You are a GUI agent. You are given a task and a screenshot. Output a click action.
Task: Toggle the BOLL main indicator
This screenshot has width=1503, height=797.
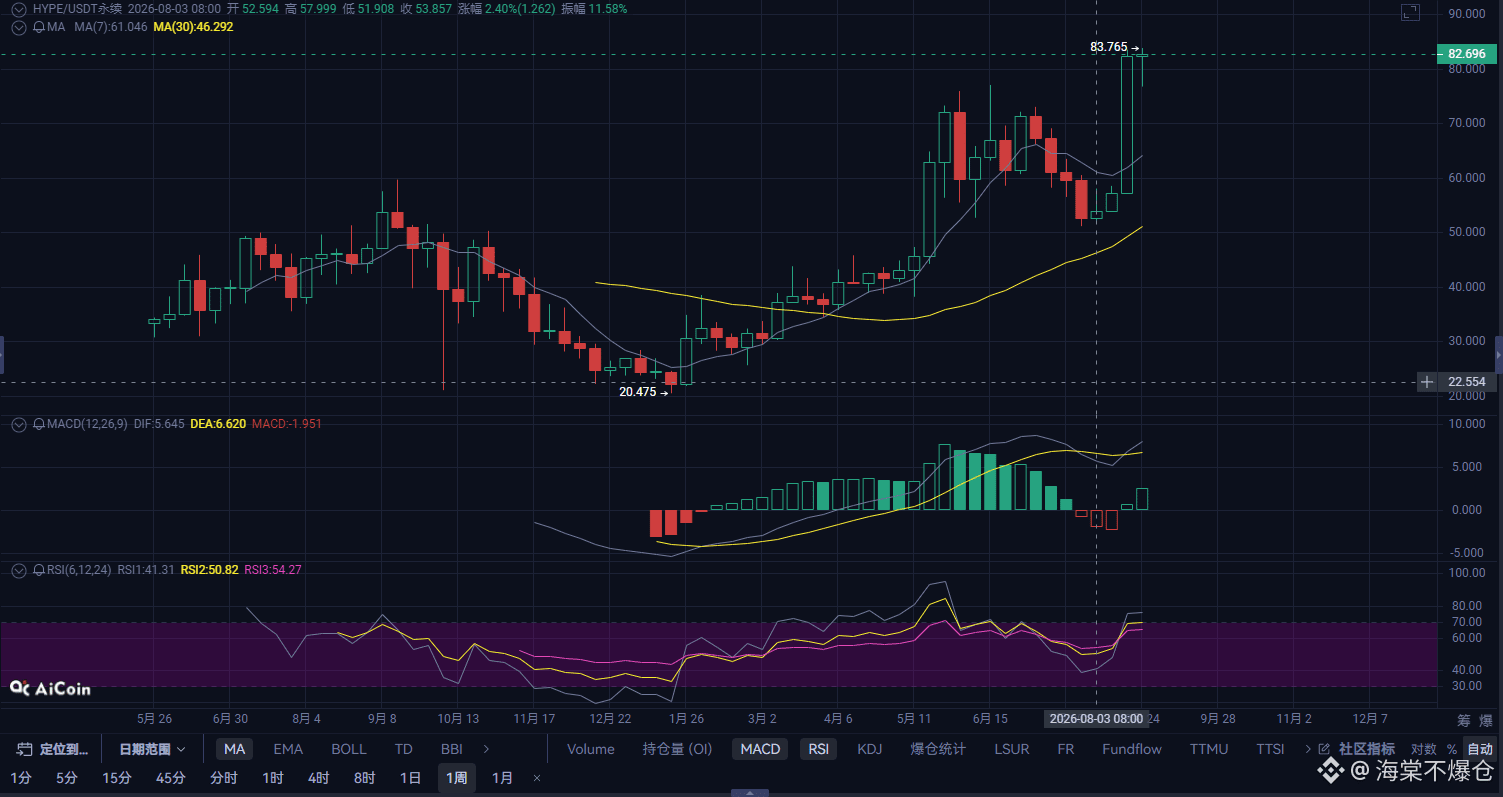(349, 749)
